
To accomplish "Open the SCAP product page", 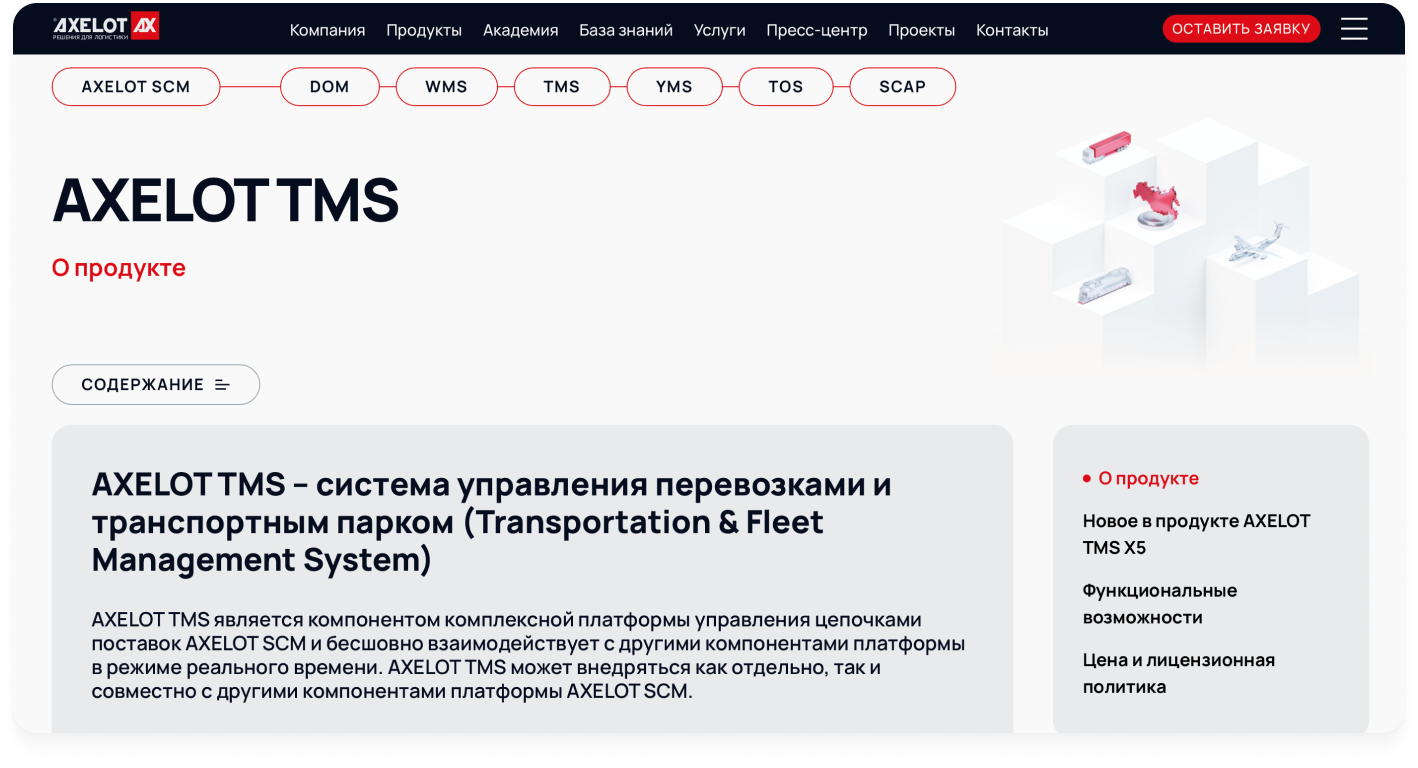I will click(902, 87).
